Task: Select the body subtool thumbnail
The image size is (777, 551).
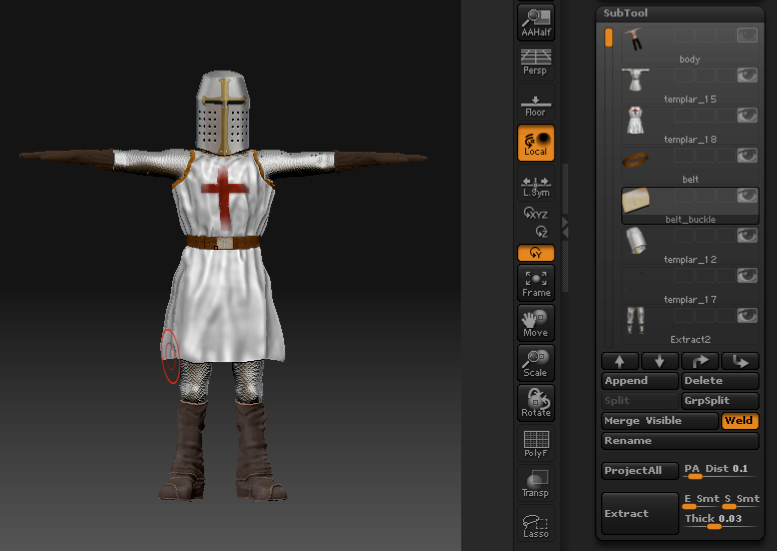Action: tap(635, 39)
